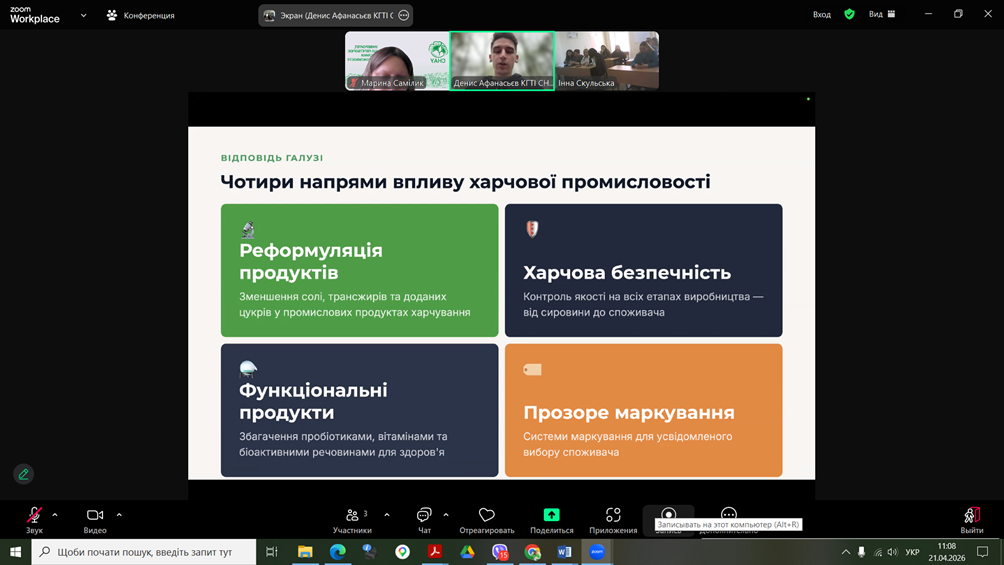
Task: Click the green Поделиться share screen button
Action: (551, 518)
